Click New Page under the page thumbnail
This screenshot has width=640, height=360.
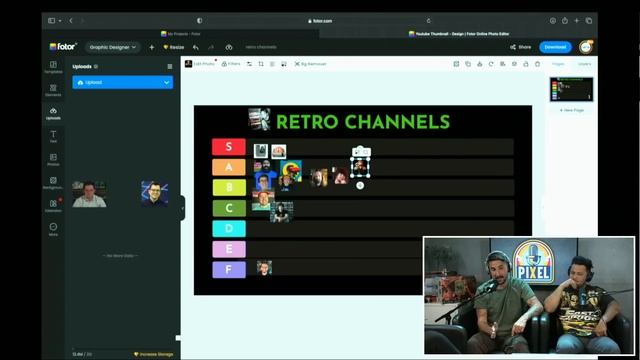point(571,110)
